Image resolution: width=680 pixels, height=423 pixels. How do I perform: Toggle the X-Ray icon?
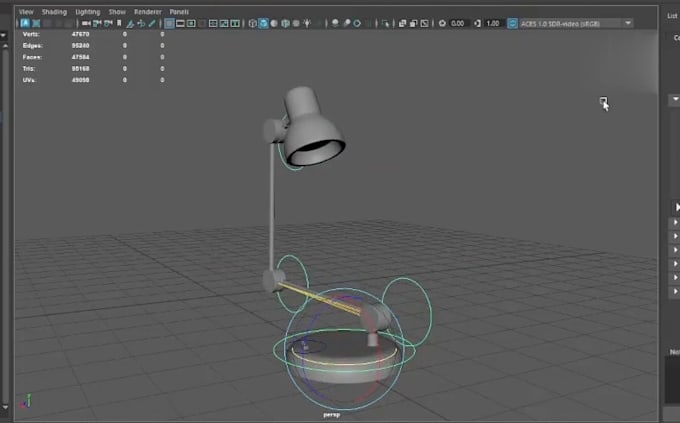[x=402, y=23]
